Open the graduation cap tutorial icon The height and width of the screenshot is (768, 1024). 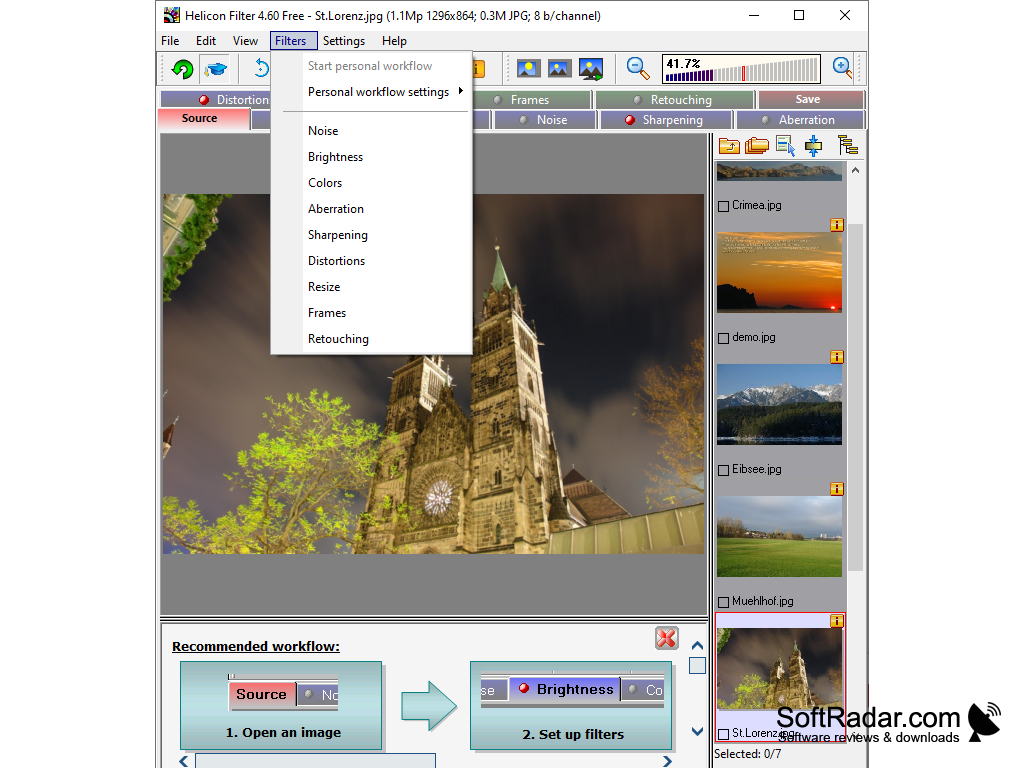tap(215, 69)
